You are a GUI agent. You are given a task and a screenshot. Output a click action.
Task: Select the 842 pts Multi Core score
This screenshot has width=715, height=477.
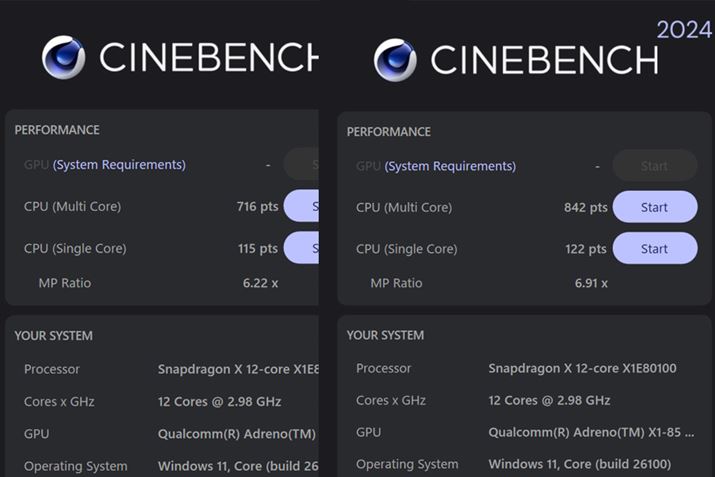click(x=585, y=208)
